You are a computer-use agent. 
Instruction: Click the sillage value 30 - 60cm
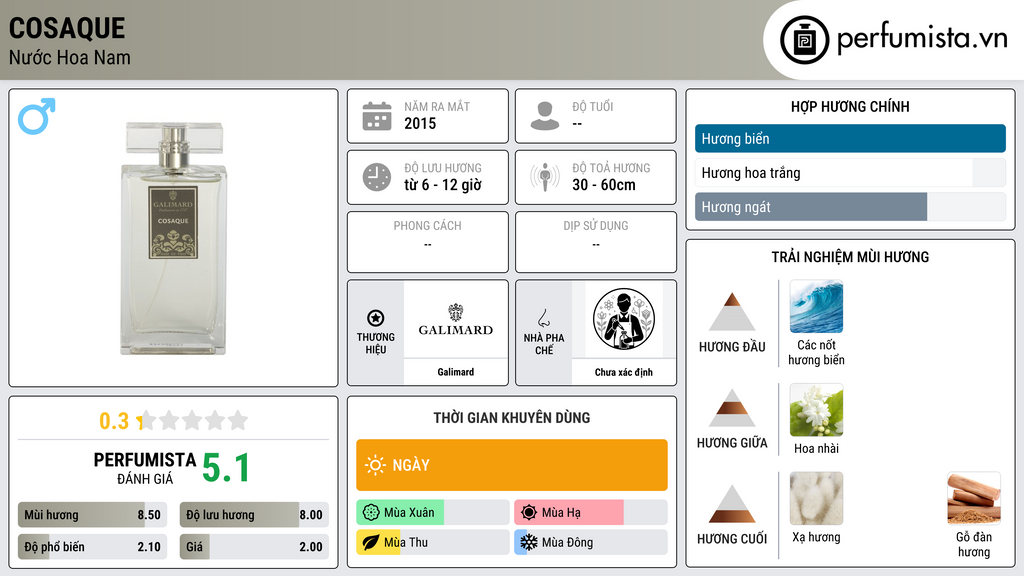(x=604, y=185)
